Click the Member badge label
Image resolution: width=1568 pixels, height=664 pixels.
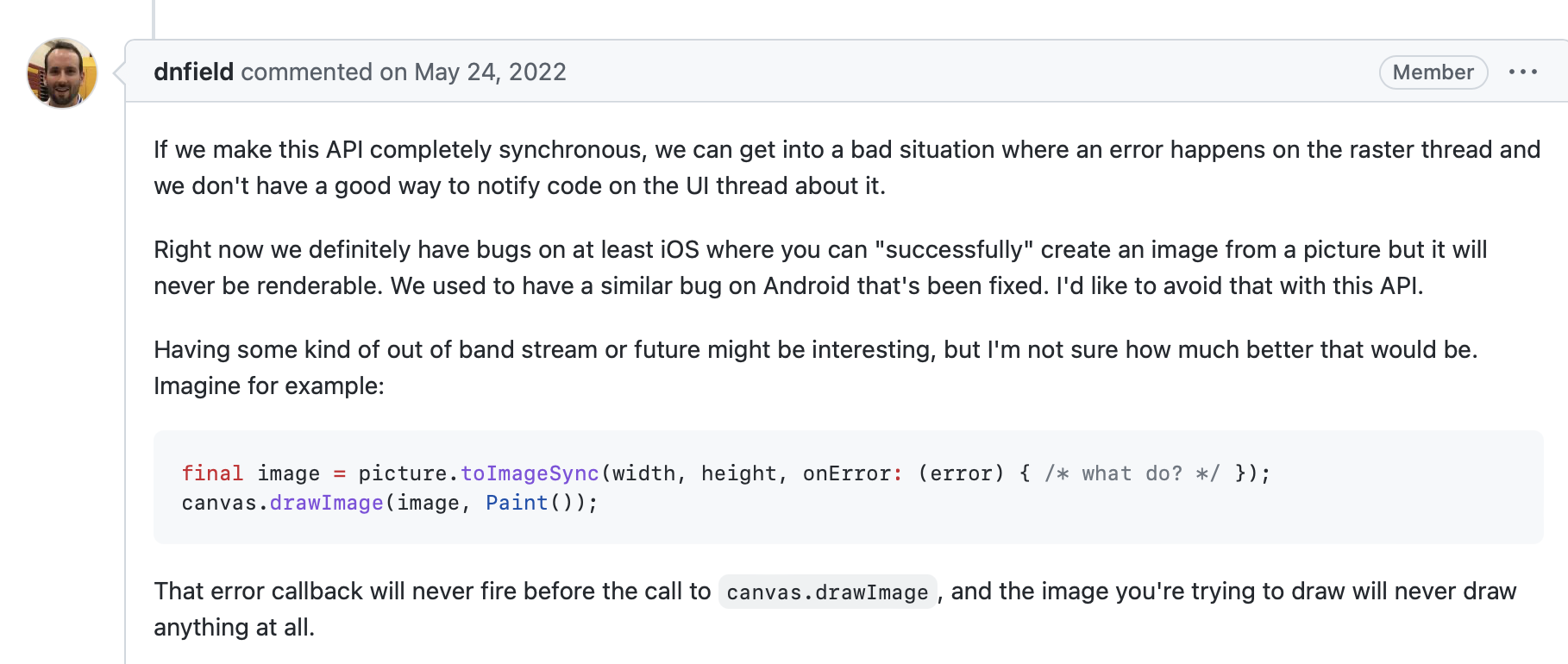coord(1433,72)
